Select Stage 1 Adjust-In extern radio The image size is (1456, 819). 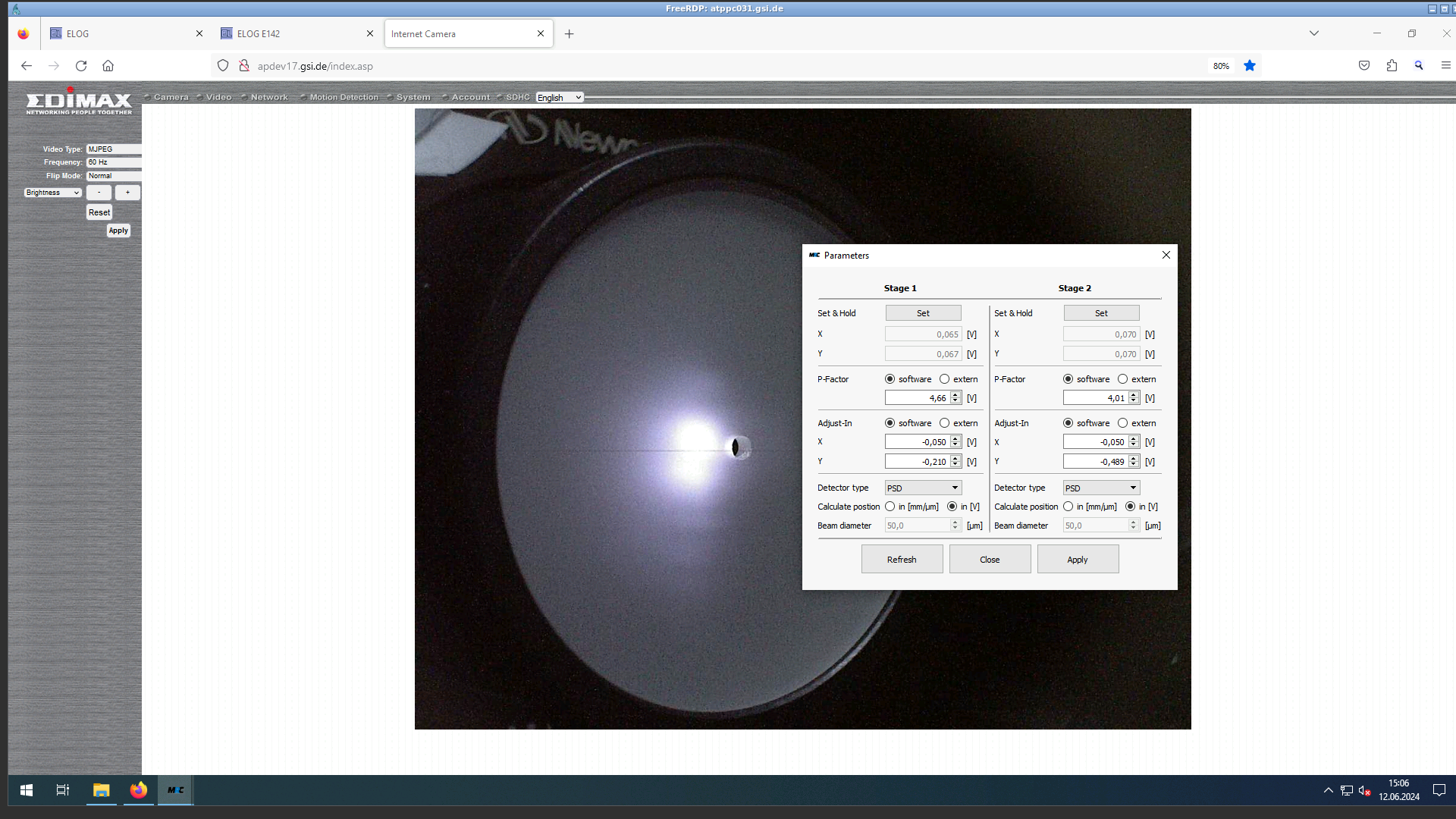click(945, 423)
